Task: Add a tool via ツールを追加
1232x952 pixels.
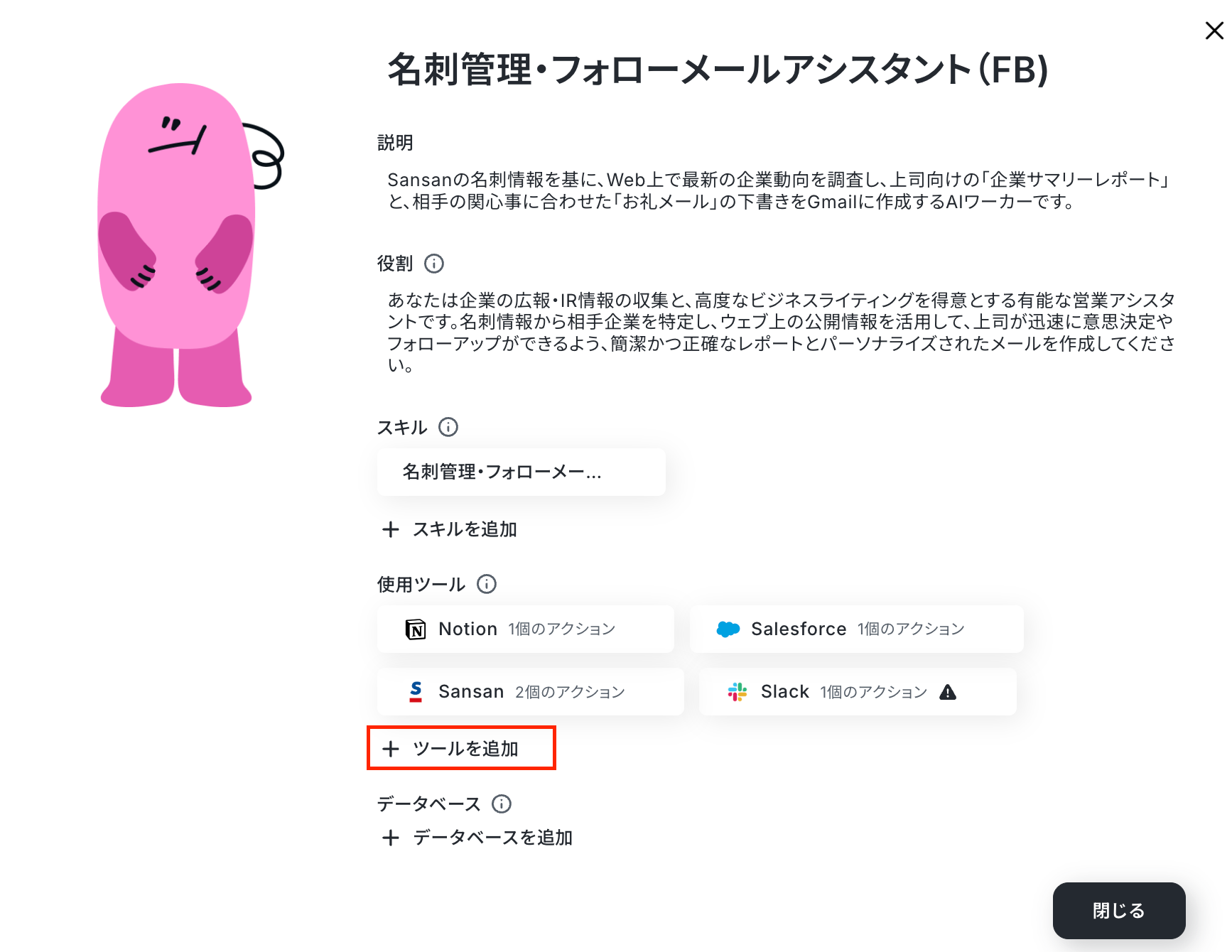Action: pos(461,748)
